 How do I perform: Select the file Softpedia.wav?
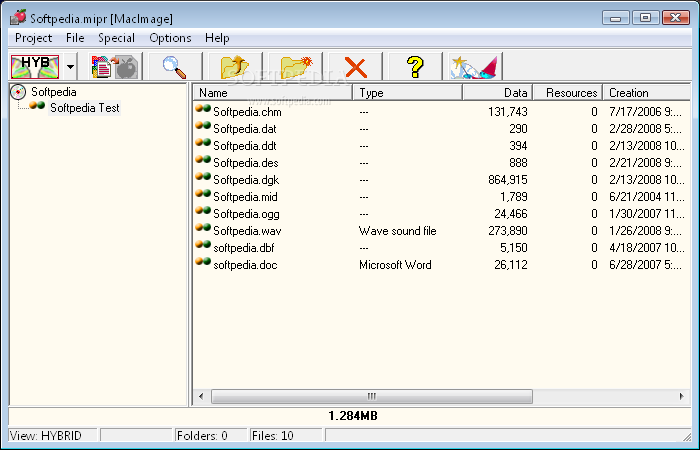pyautogui.click(x=247, y=230)
